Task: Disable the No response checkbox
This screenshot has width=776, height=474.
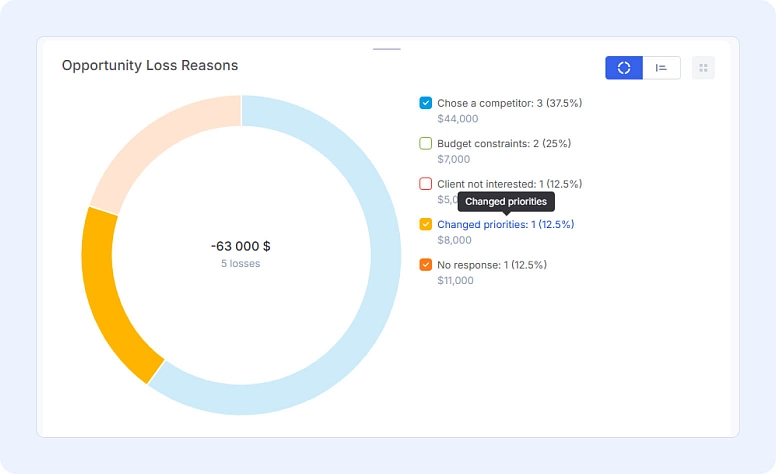Action: click(426, 265)
